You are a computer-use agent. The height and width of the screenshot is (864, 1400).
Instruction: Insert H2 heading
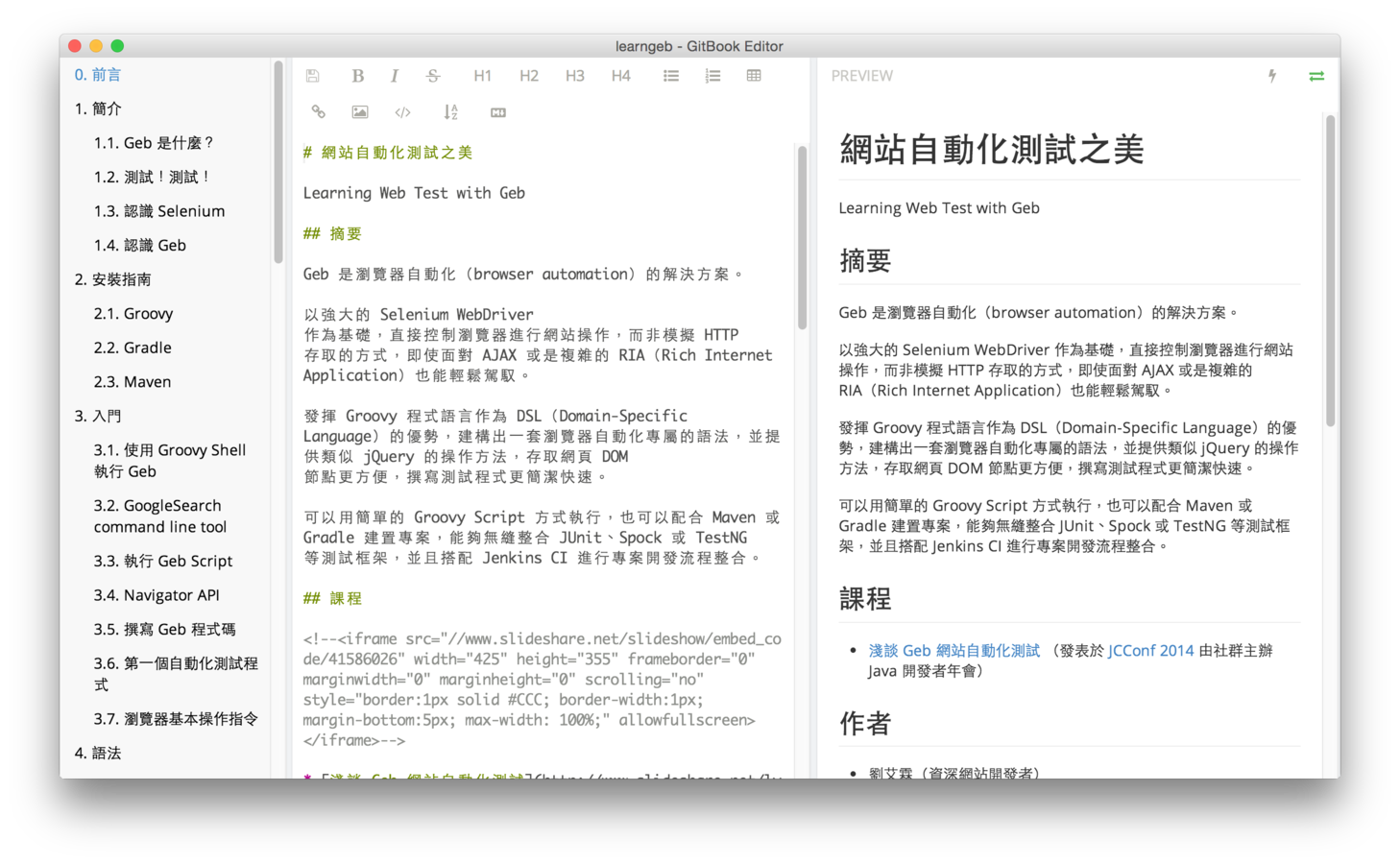point(529,76)
